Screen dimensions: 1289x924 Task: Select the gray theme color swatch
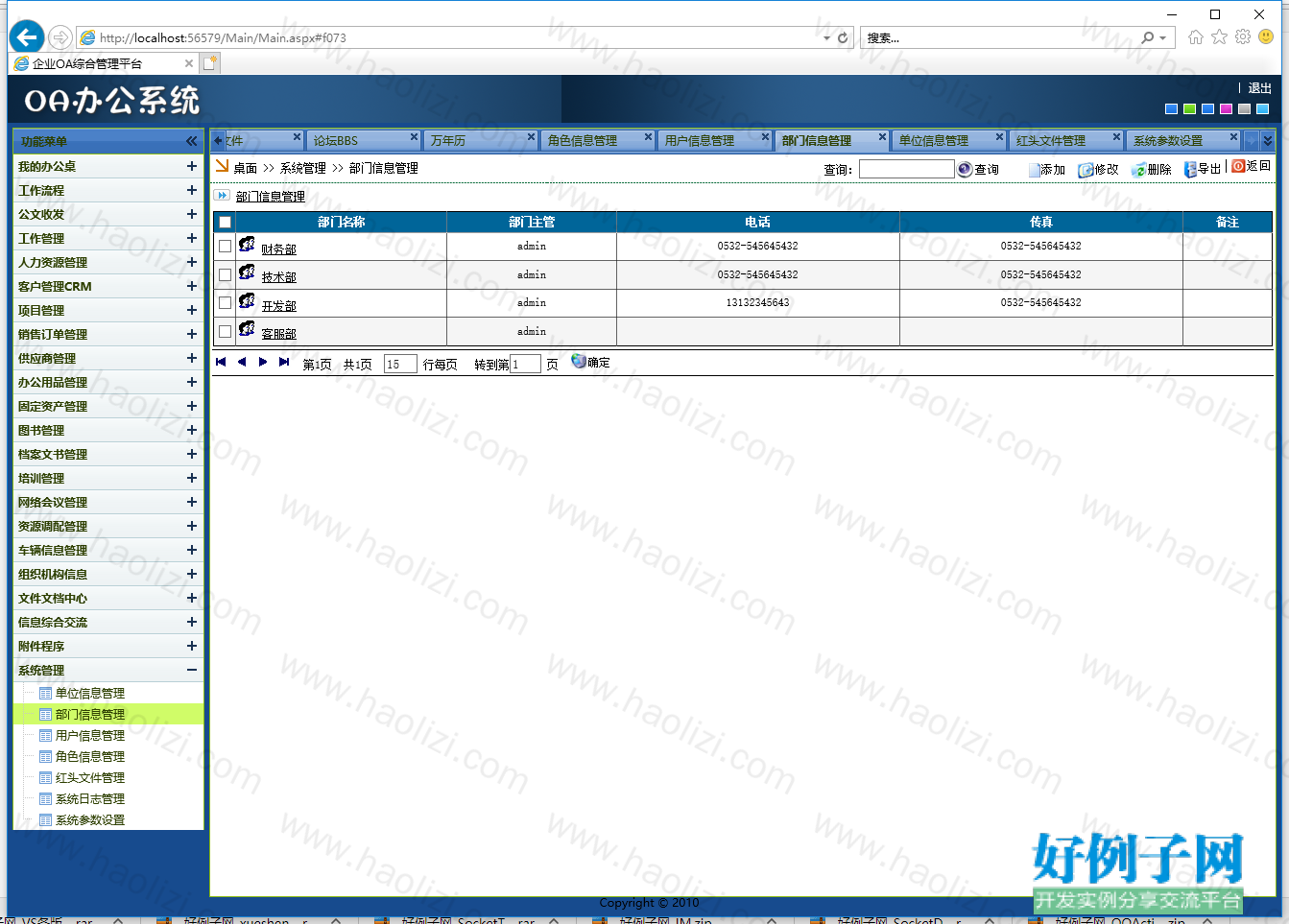click(1244, 109)
